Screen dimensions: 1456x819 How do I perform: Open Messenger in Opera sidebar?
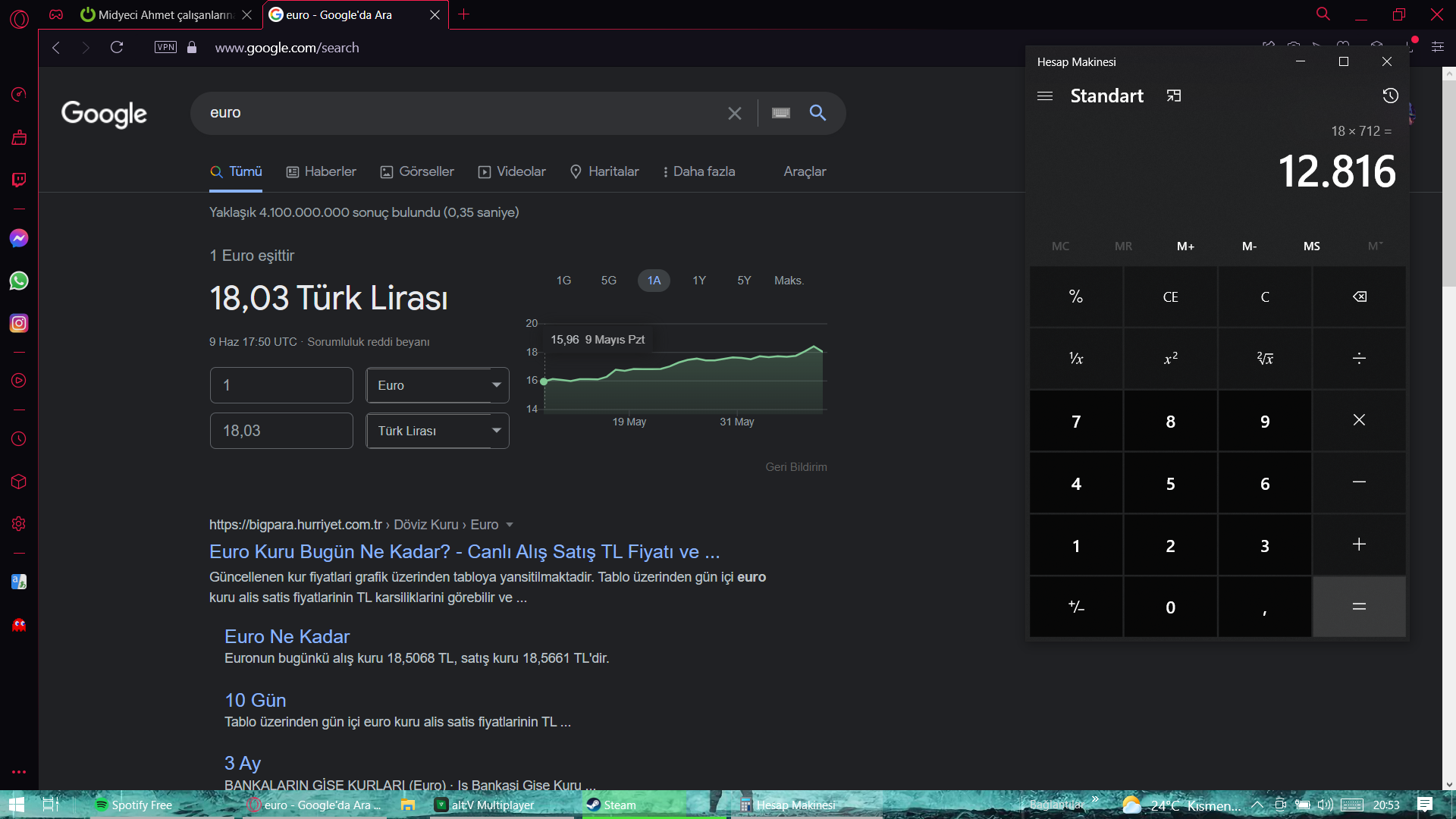pos(19,238)
